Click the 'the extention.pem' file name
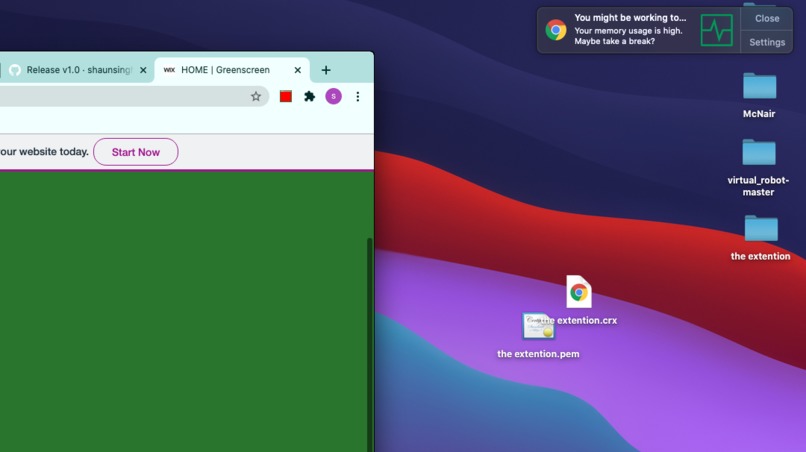 [x=538, y=354]
